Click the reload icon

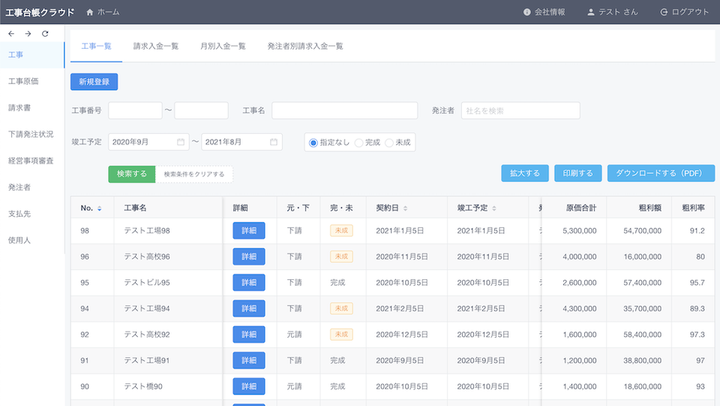click(x=45, y=34)
